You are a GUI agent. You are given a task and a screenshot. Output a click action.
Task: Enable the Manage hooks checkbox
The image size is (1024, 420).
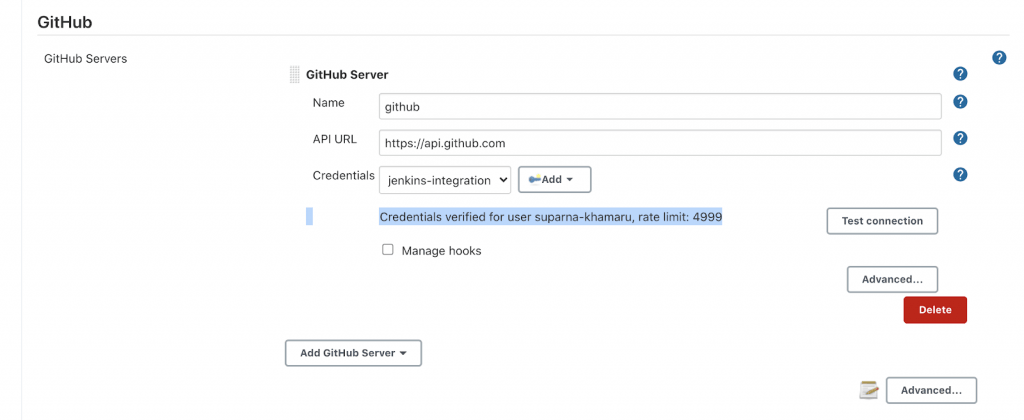388,250
